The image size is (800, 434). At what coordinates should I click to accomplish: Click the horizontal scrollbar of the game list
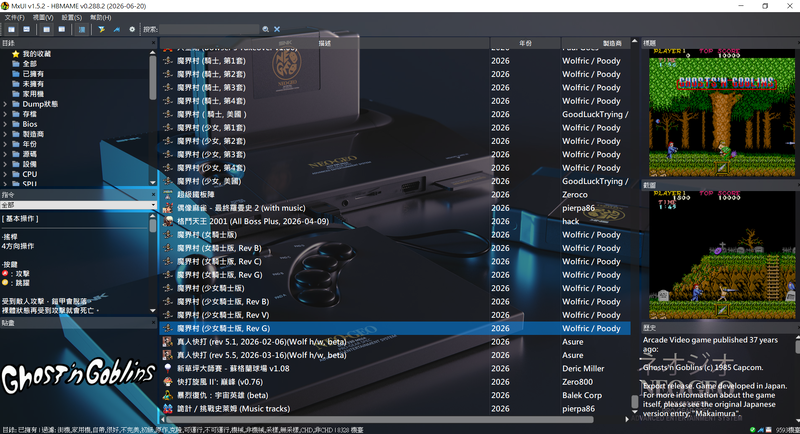380,420
